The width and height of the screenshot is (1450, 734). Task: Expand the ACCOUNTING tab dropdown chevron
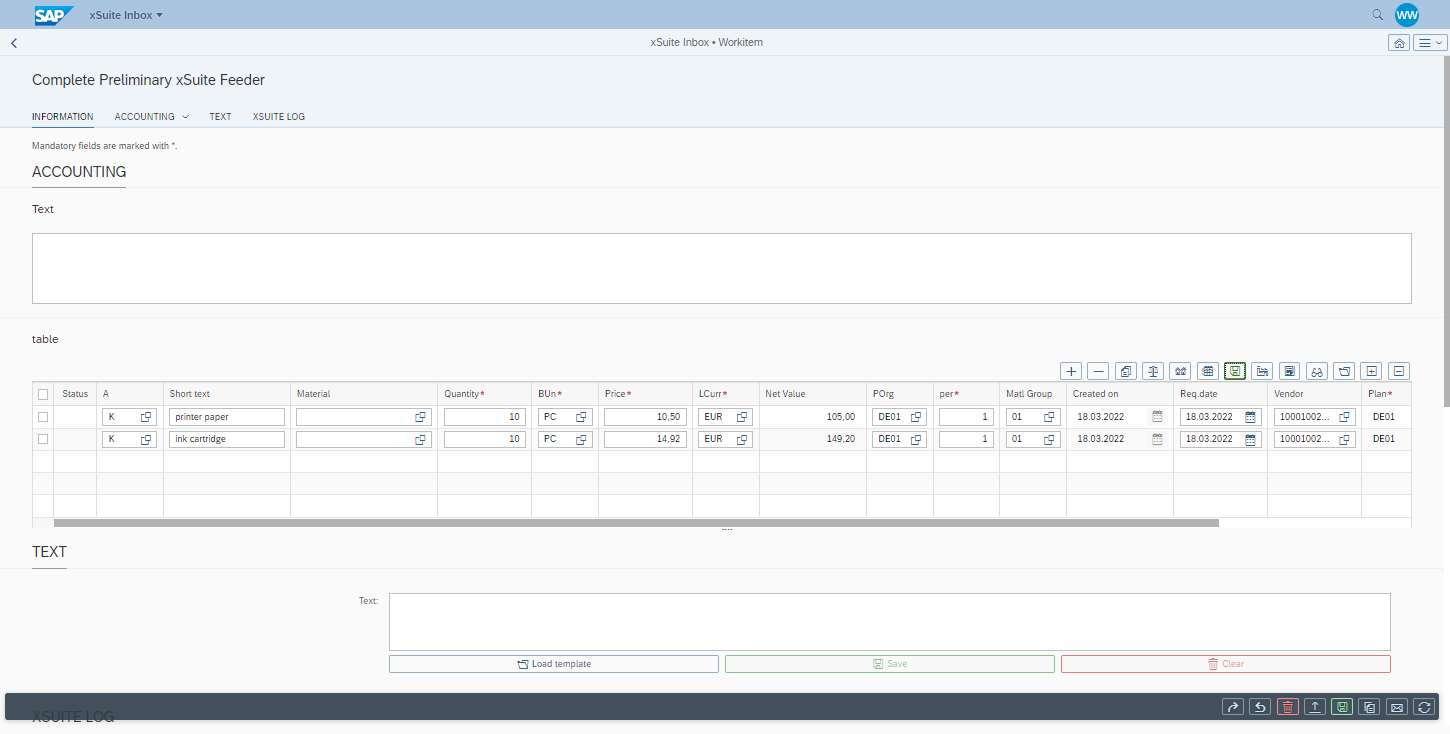tap(185, 116)
